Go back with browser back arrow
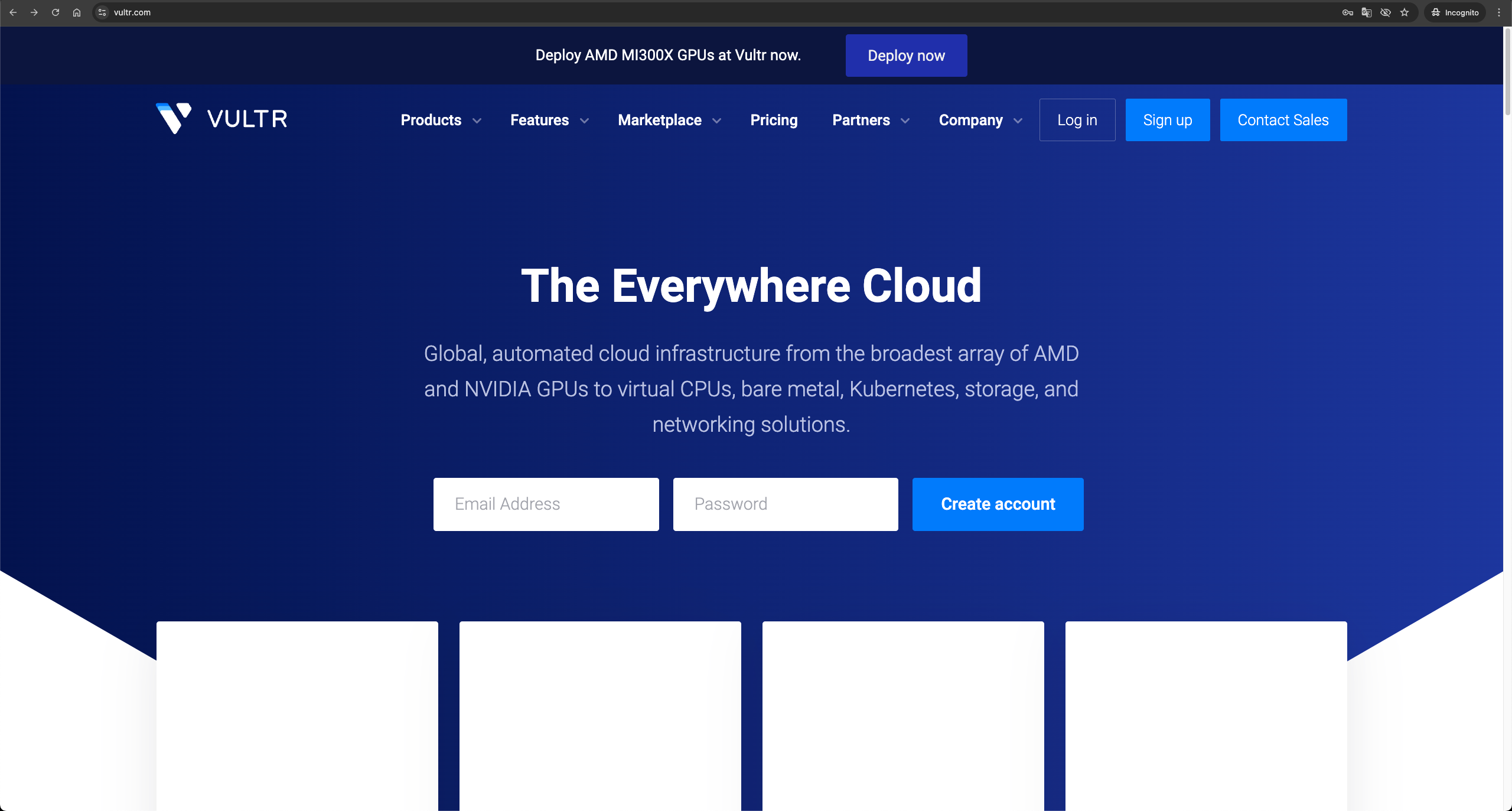 pyautogui.click(x=13, y=12)
